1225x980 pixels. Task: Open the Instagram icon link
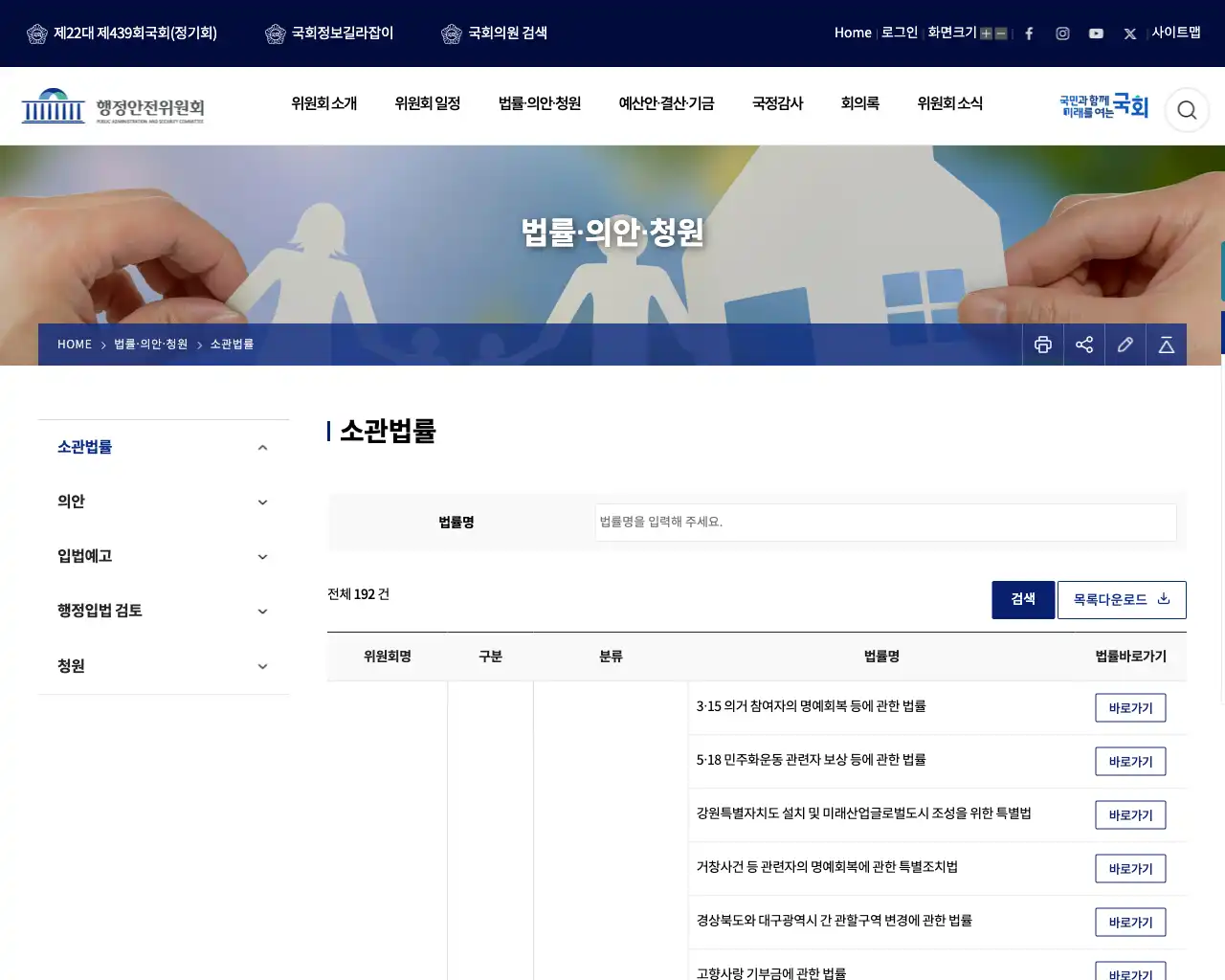(x=1062, y=33)
